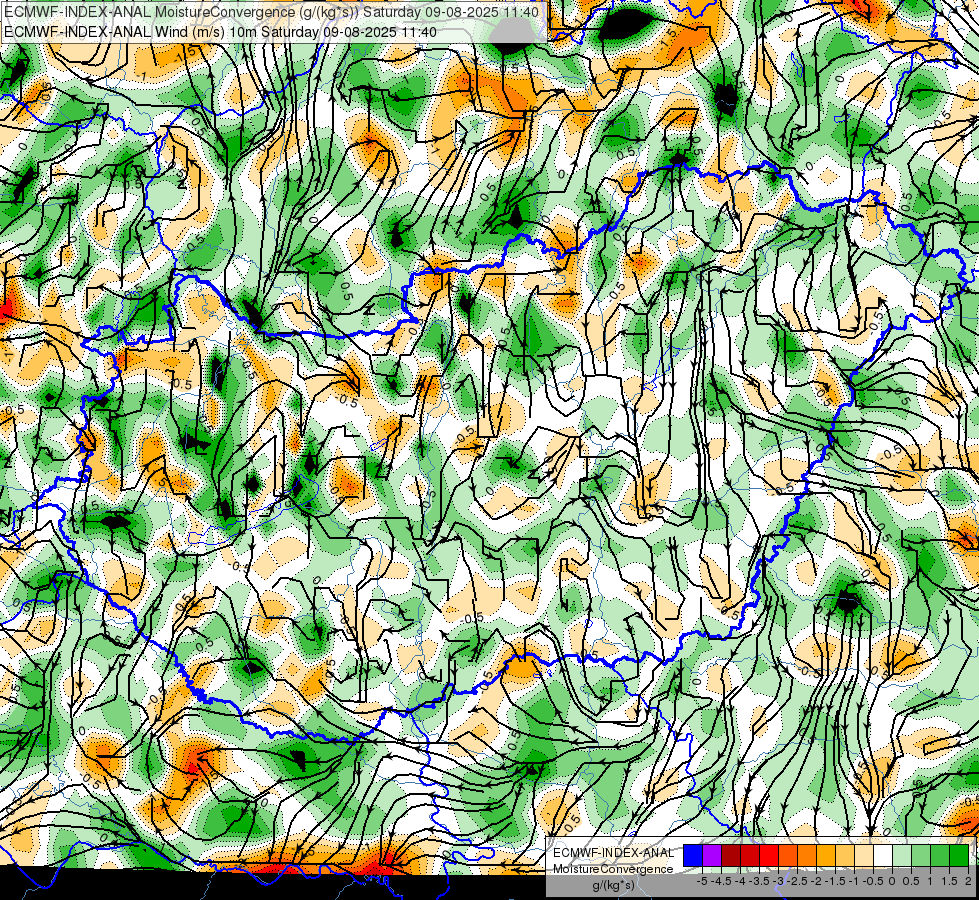Image resolution: width=979 pixels, height=900 pixels.
Task: Click the '-4.5' legend scale value
Action: [722, 881]
